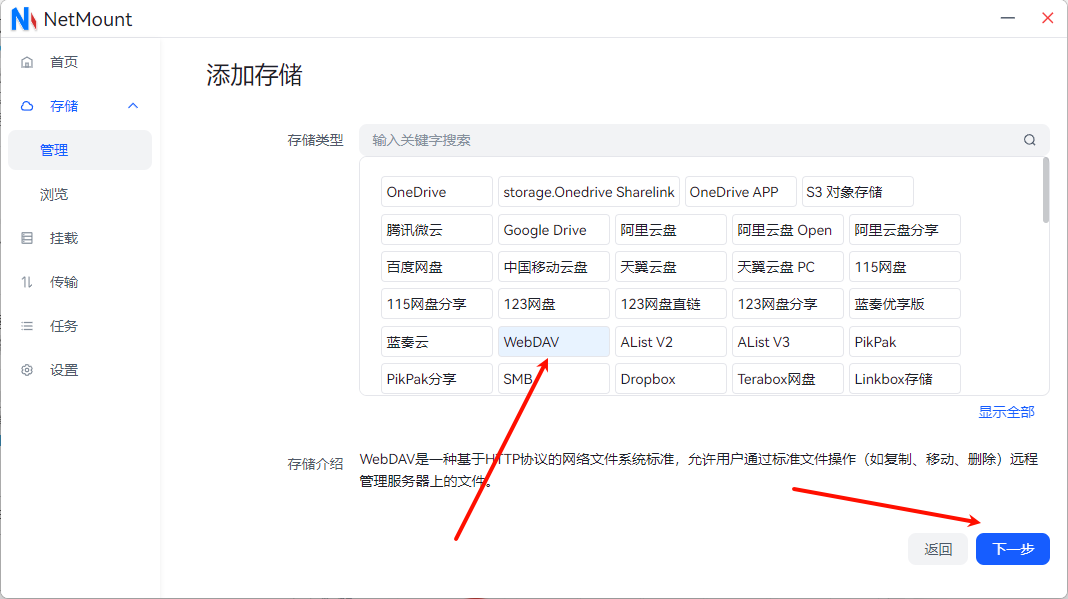Click the NetMount logo icon
Viewport: 1068px width, 599px height.
pyautogui.click(x=23, y=19)
